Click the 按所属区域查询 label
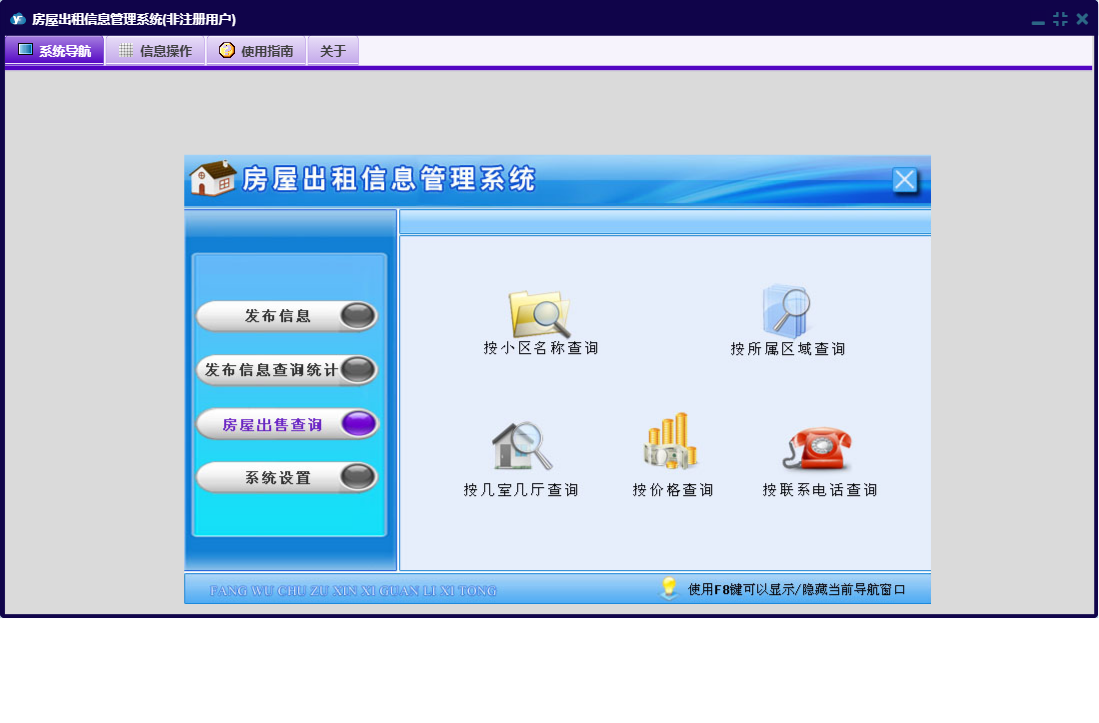1099x723 pixels. click(x=788, y=349)
